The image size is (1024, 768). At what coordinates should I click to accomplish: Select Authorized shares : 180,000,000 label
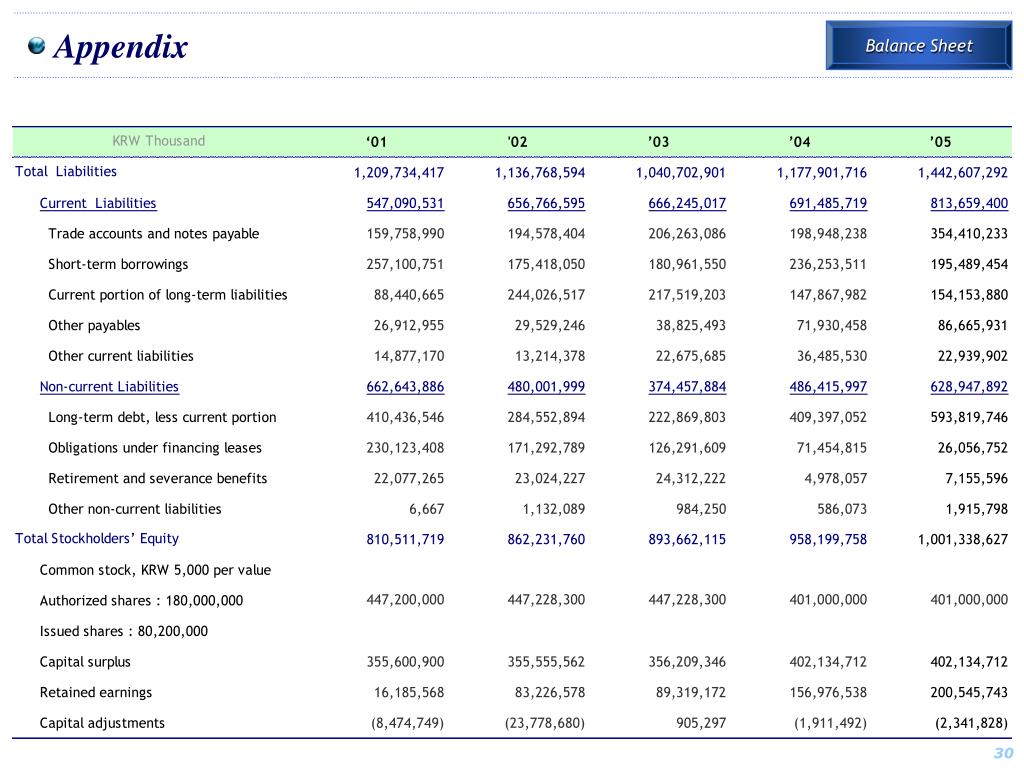coord(141,601)
